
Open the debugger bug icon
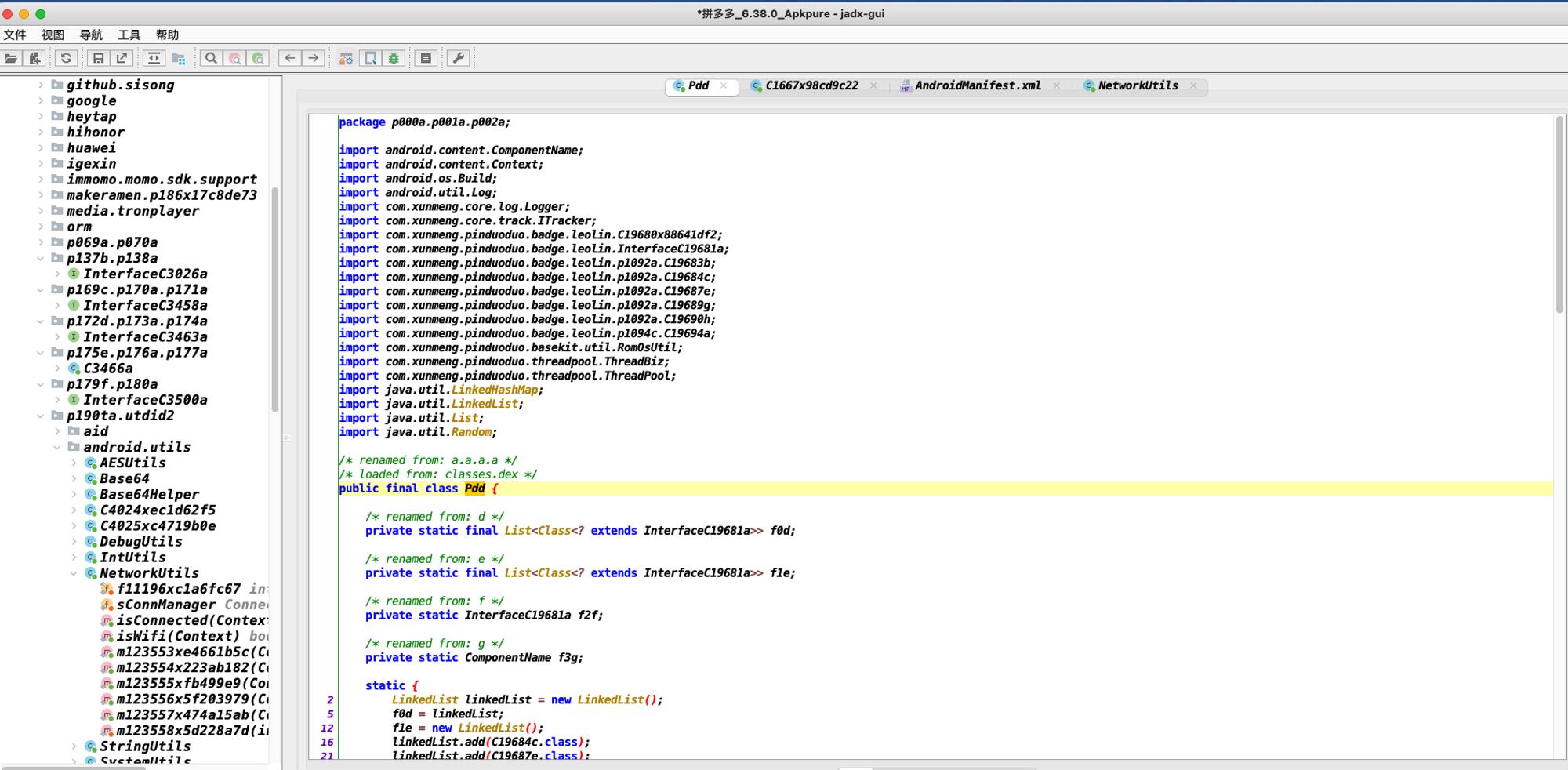click(394, 58)
